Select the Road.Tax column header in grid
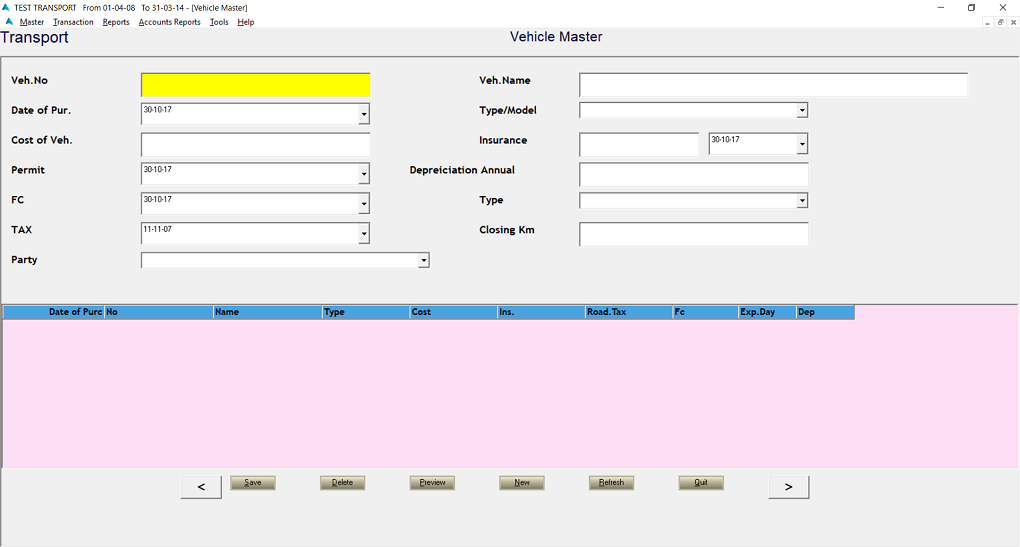Viewport: 1020px width, 547px height. click(x=628, y=312)
